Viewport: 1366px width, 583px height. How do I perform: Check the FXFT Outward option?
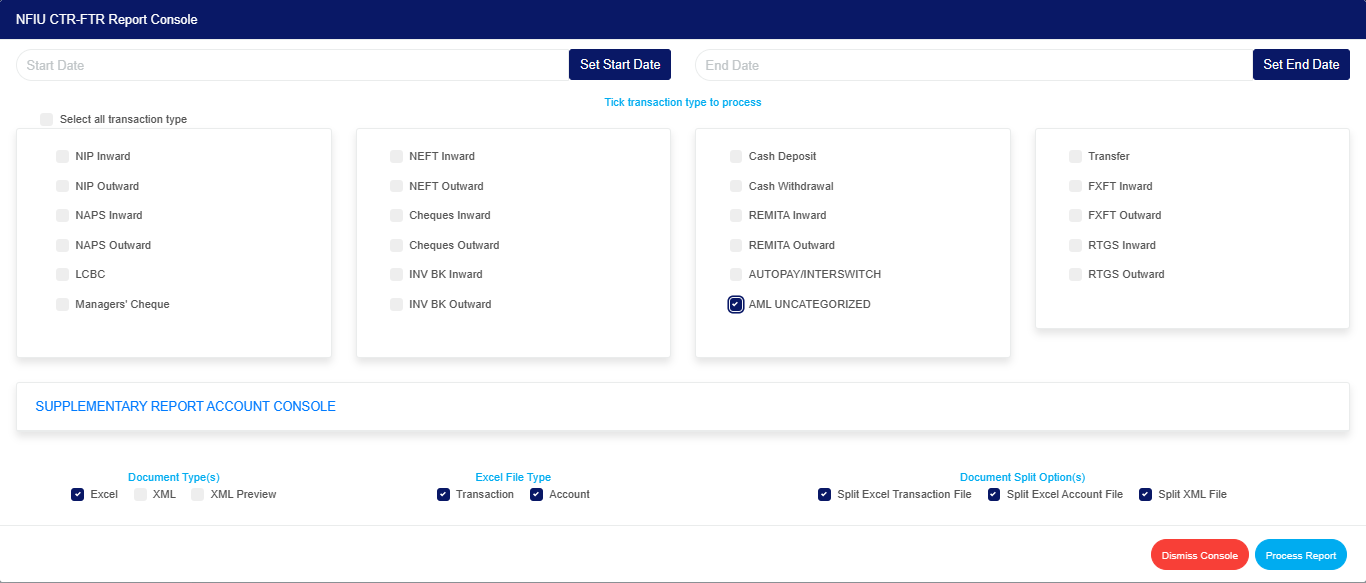pos(1076,216)
